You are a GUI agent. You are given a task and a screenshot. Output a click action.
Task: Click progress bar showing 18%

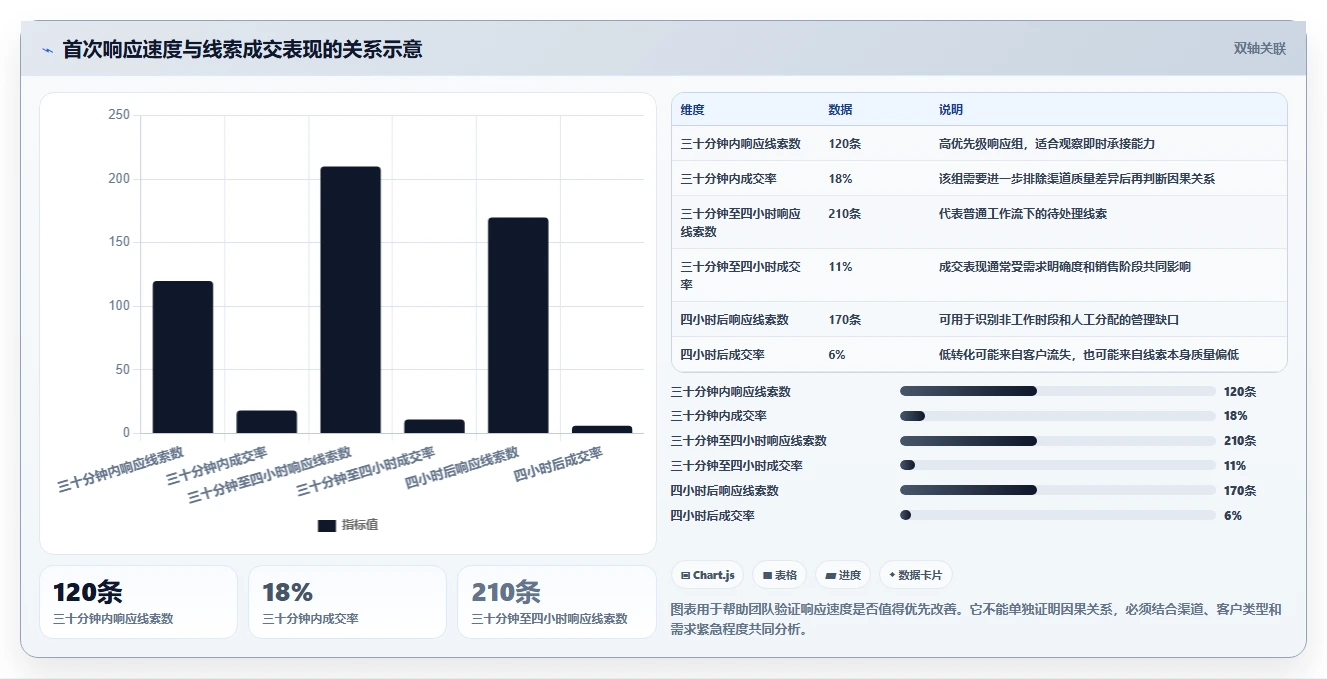(1057, 416)
